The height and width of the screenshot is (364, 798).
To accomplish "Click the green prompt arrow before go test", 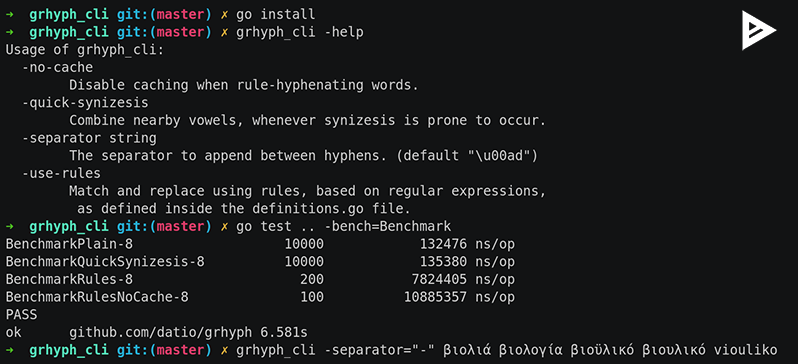I will coord(10,226).
